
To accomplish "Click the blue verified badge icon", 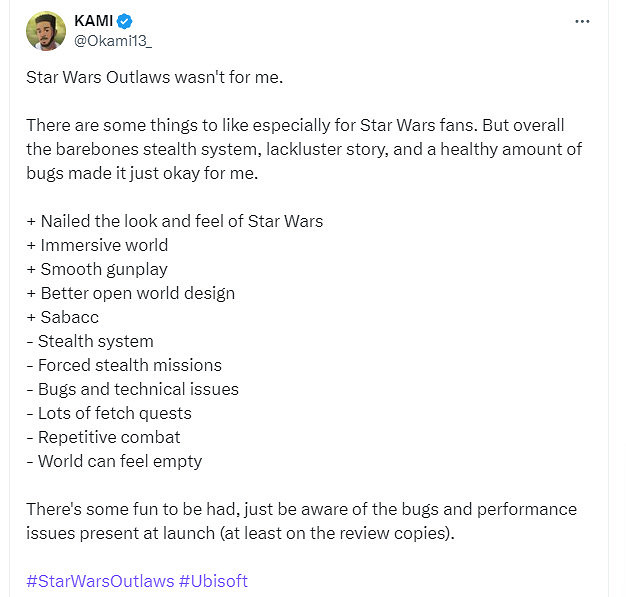I will [126, 21].
